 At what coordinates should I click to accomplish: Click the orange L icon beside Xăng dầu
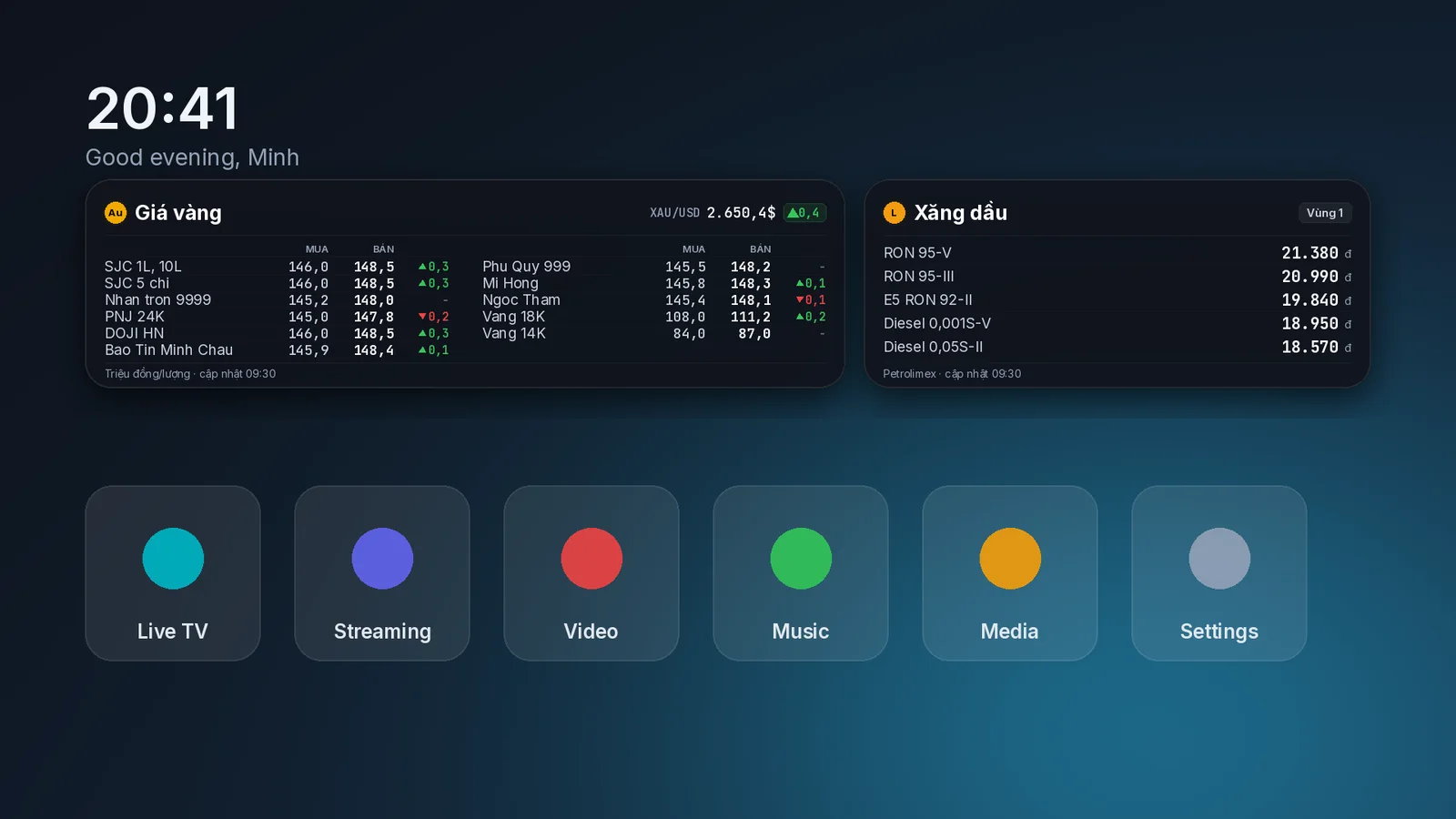(x=895, y=213)
